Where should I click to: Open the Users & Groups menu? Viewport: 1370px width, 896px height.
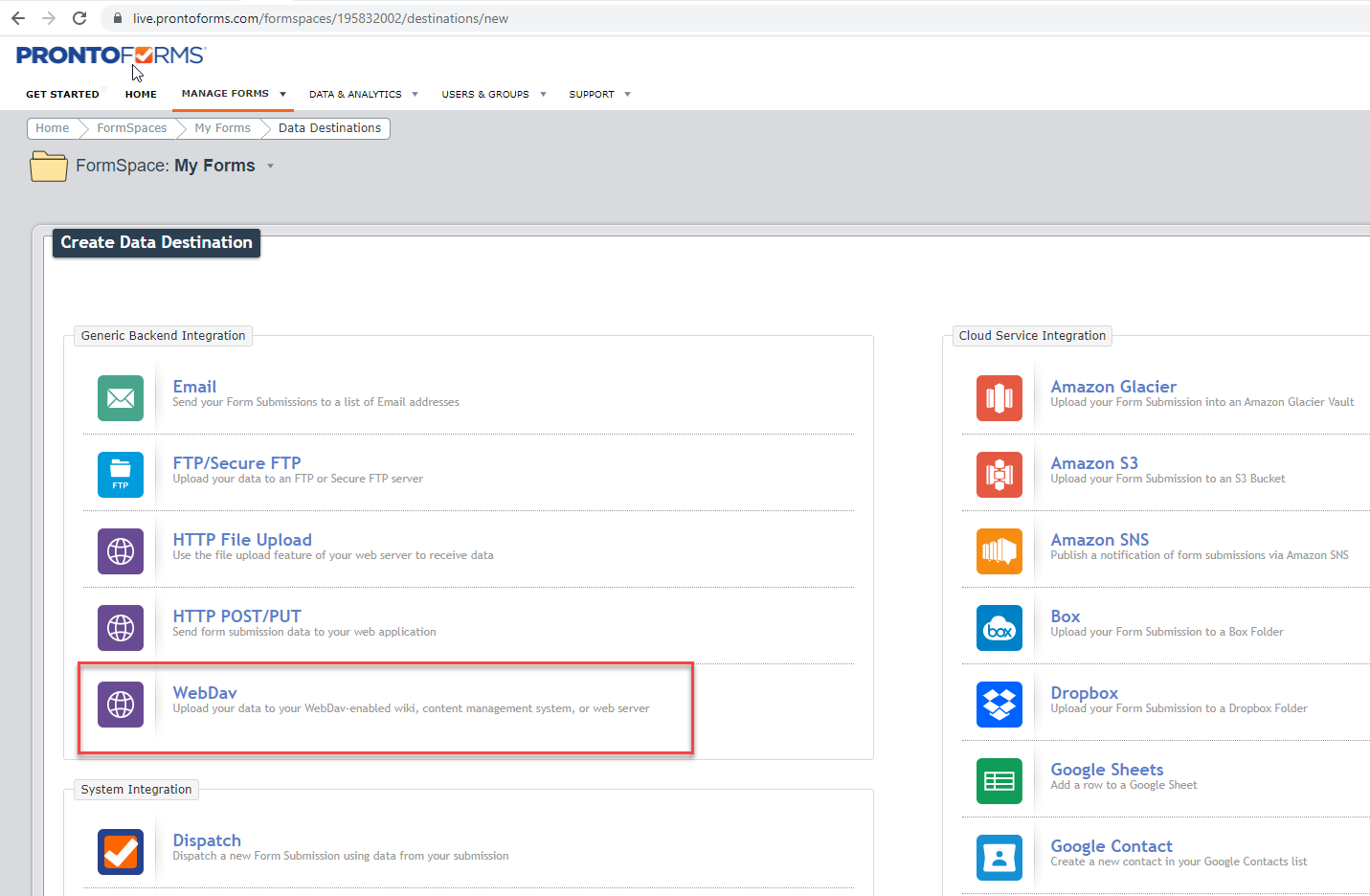[485, 95]
